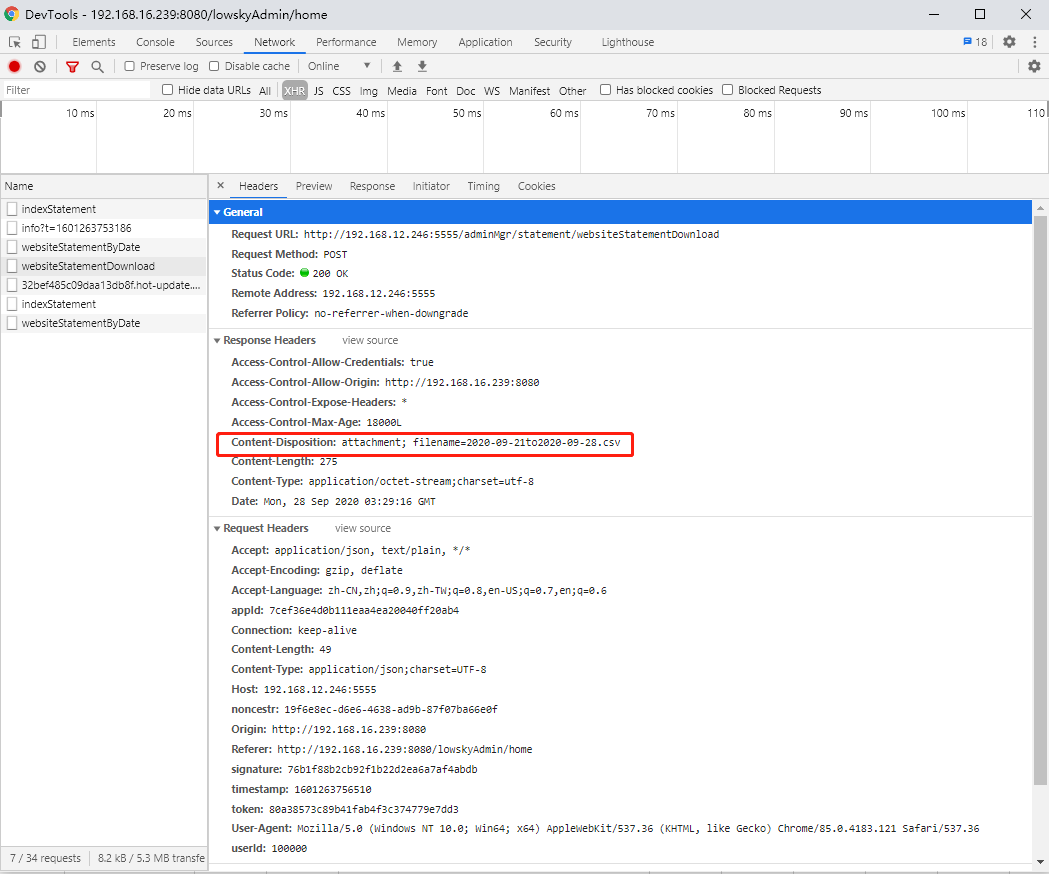This screenshot has width=1049, height=874.
Task: Click the Chrome logo in title bar
Action: 11,14
